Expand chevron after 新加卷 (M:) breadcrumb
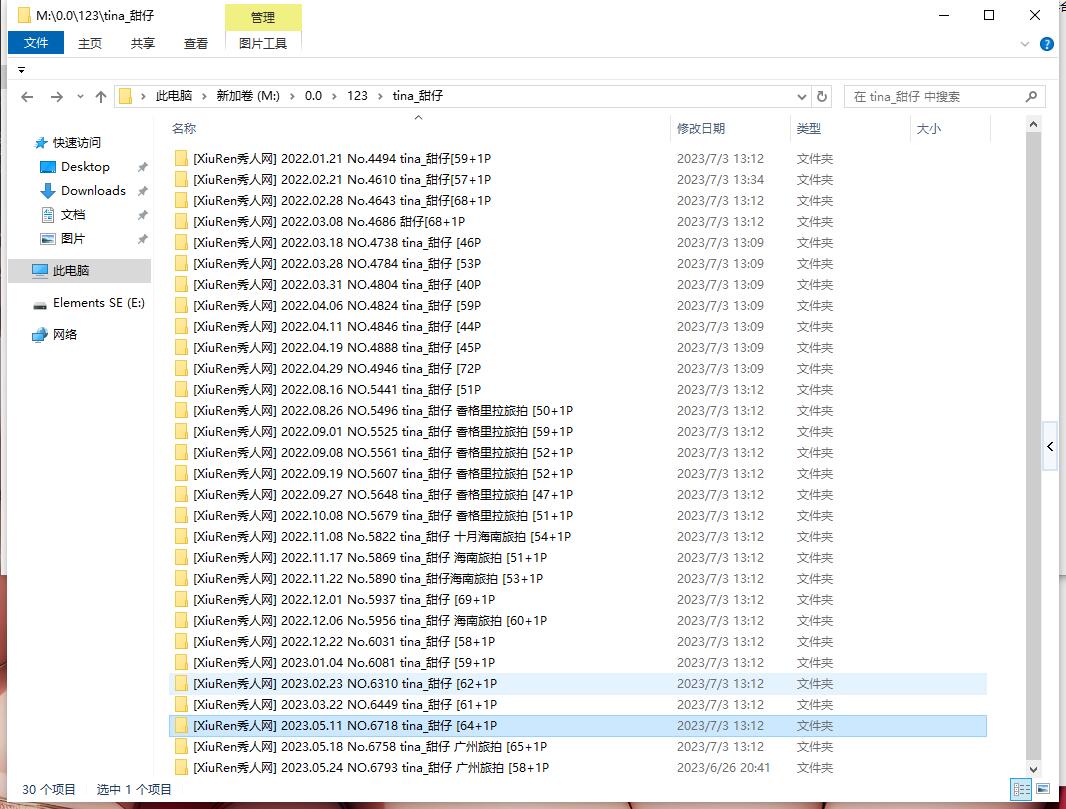This screenshot has width=1066, height=809. pyautogui.click(x=292, y=97)
